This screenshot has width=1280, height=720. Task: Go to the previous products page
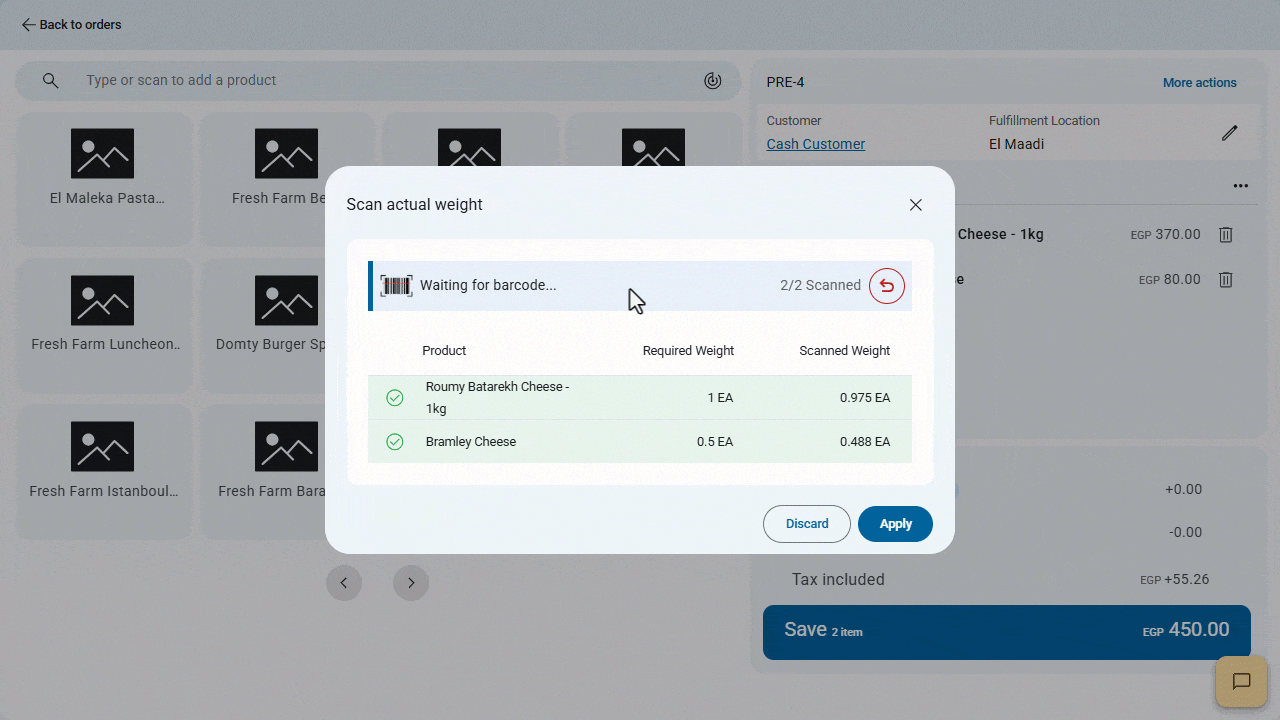[x=344, y=583]
